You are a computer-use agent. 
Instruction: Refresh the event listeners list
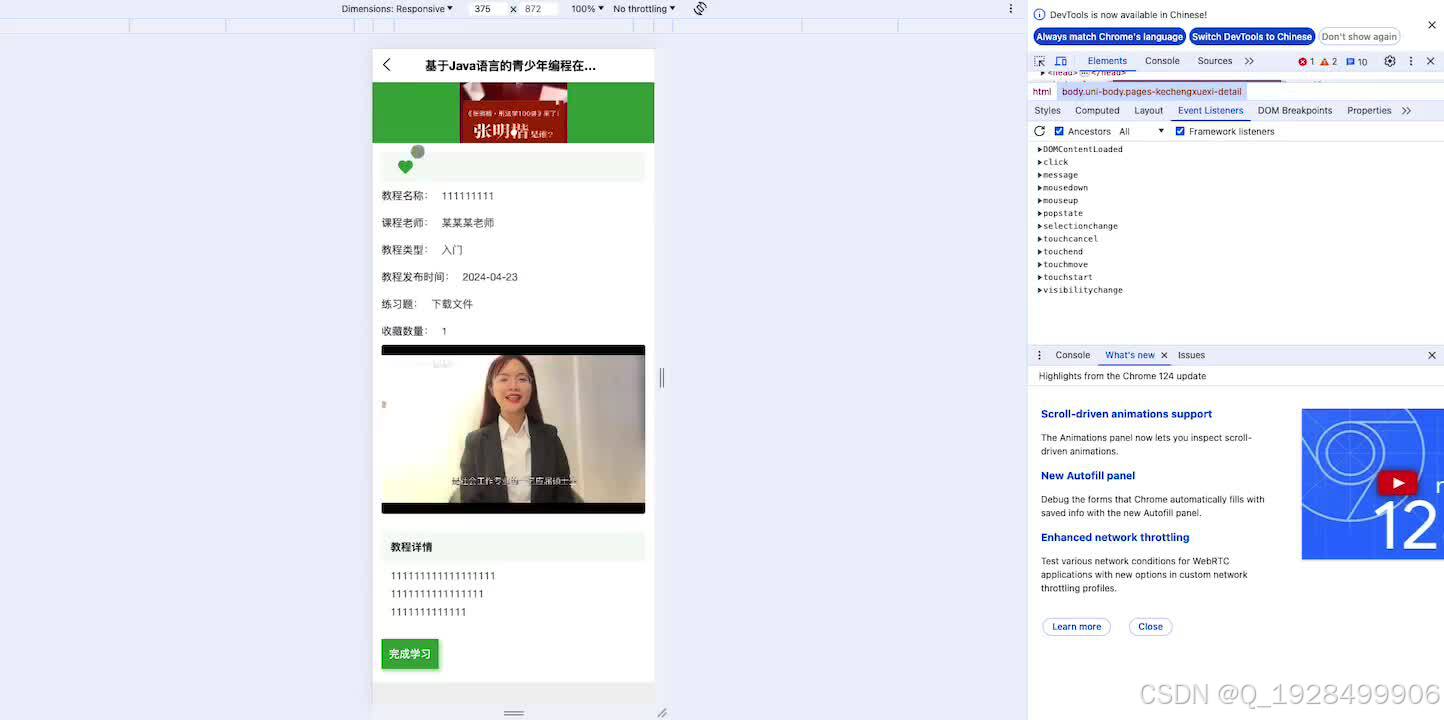pos(1040,131)
